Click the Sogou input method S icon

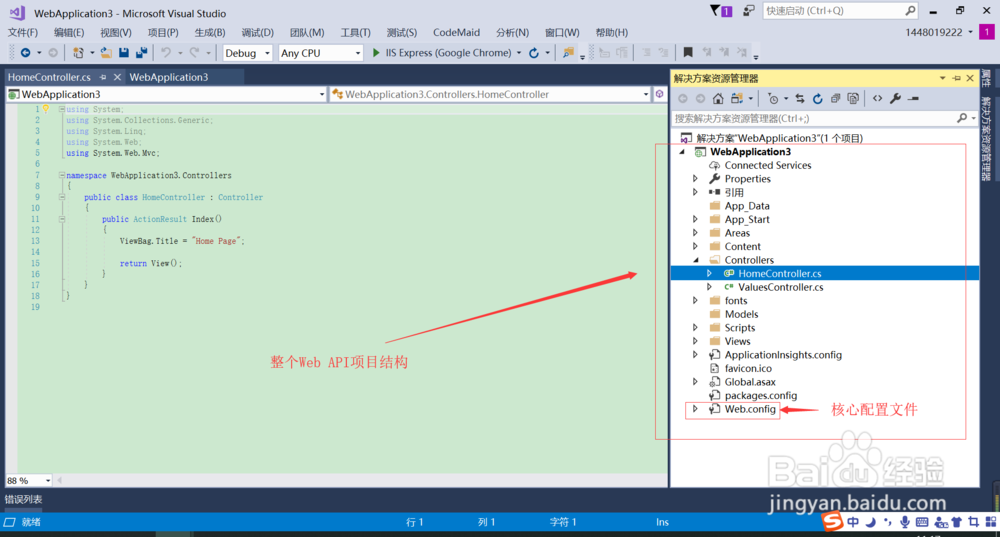point(832,521)
